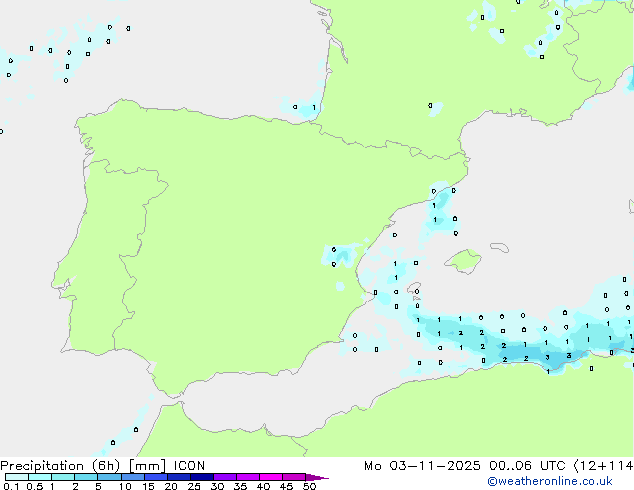Select the 'Precipitation (6h) [mm] ICON' title text
634x490 pixels.
point(103,466)
